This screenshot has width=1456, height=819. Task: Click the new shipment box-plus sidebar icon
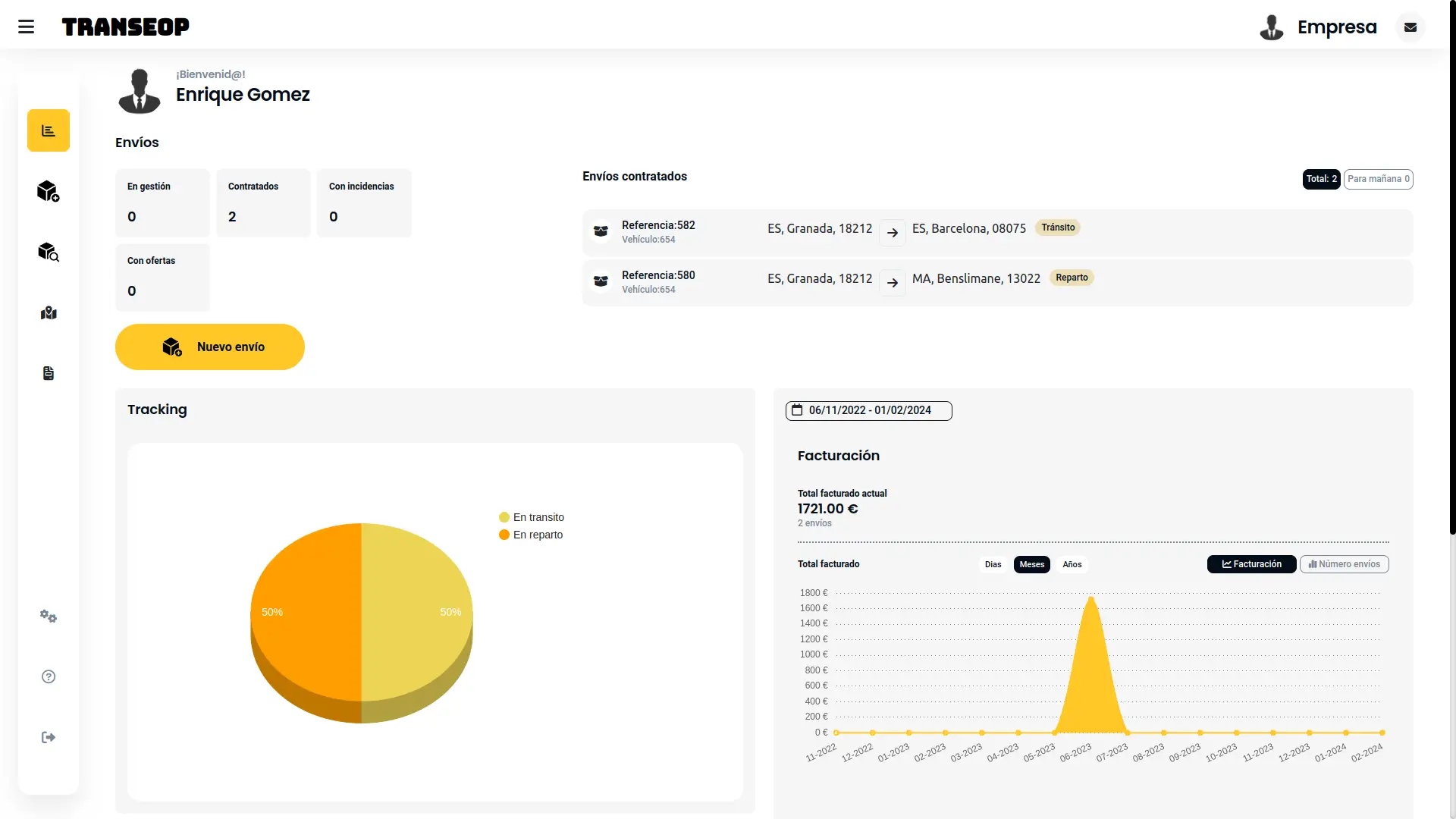tap(49, 191)
